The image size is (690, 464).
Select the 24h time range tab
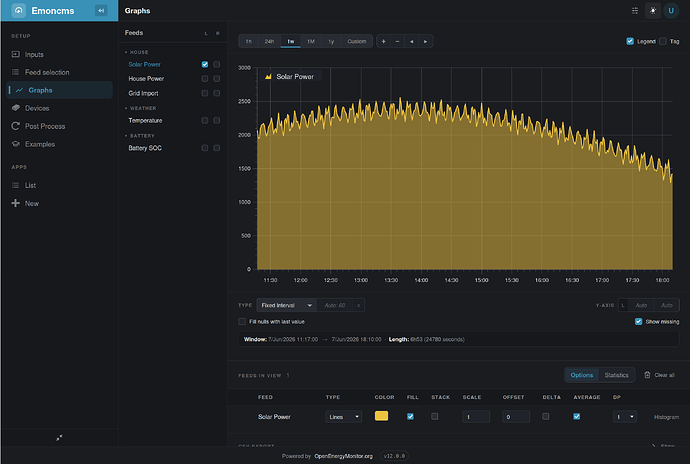pyautogui.click(x=269, y=41)
